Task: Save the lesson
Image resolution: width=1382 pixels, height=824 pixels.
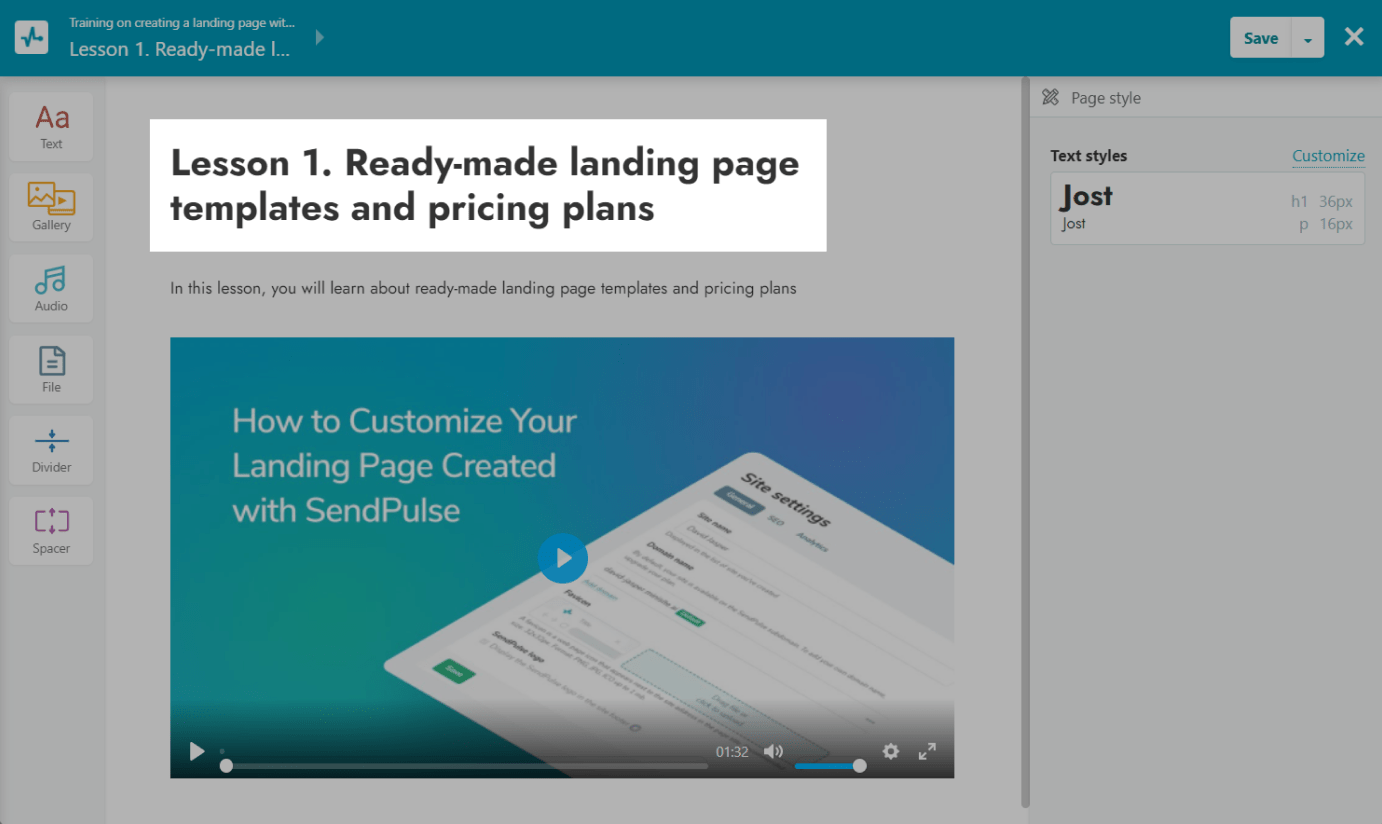Action: [x=1260, y=38]
